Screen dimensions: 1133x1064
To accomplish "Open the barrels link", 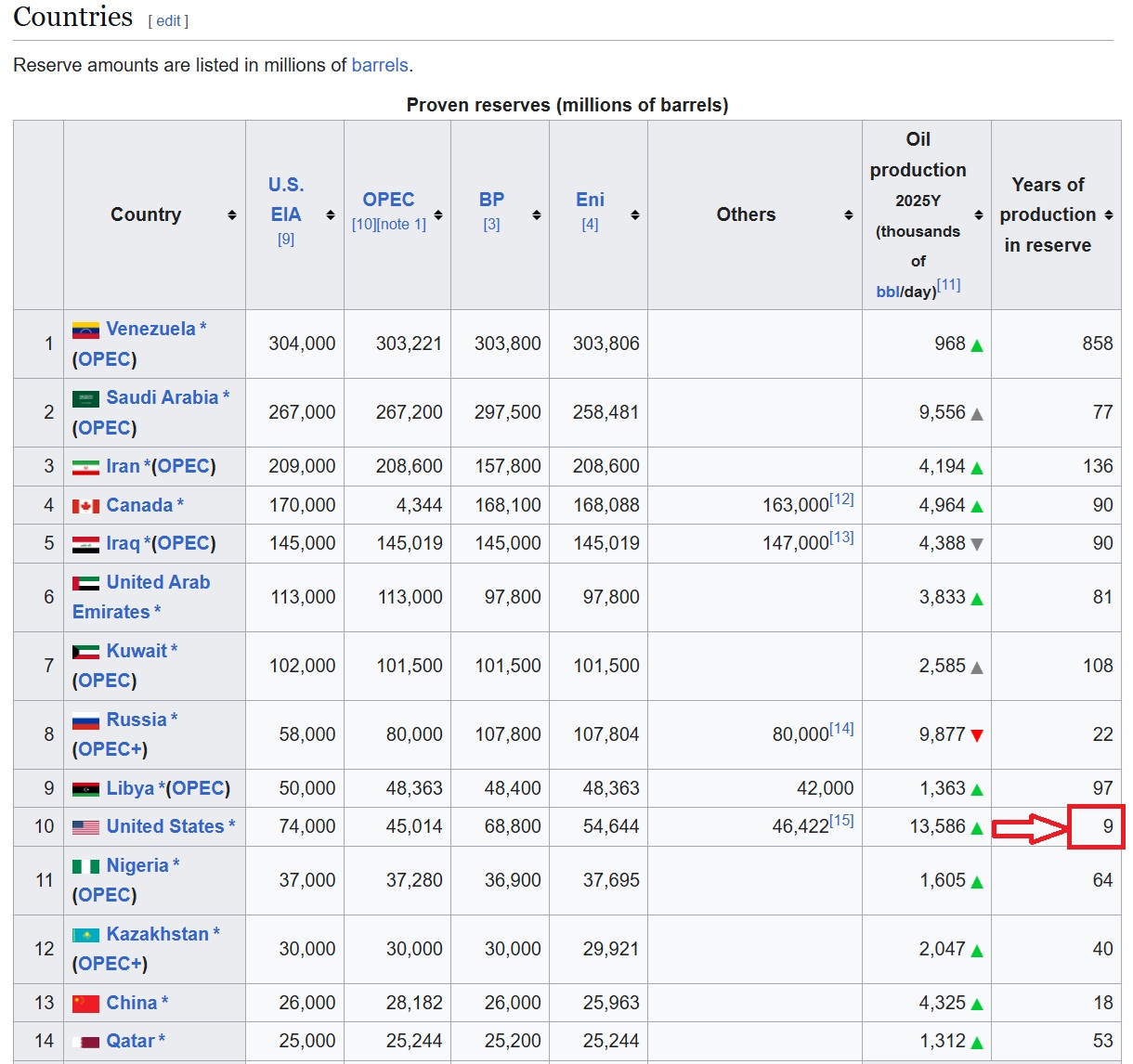I will 380,65.
